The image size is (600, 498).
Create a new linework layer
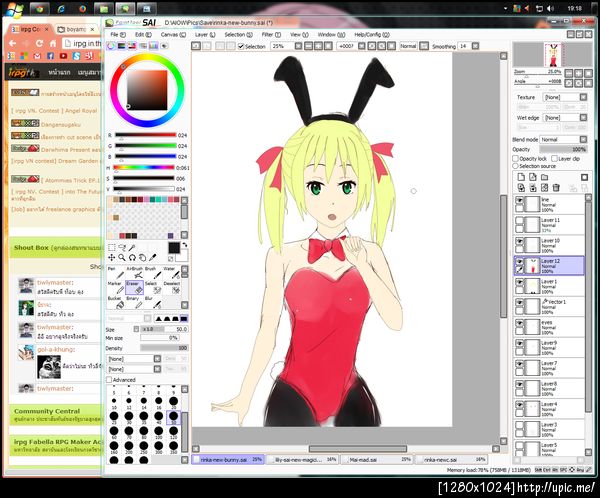(x=533, y=177)
